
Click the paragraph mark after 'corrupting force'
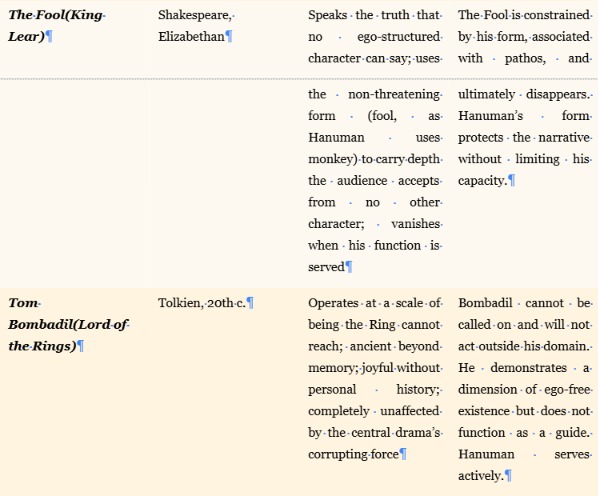click(x=403, y=454)
